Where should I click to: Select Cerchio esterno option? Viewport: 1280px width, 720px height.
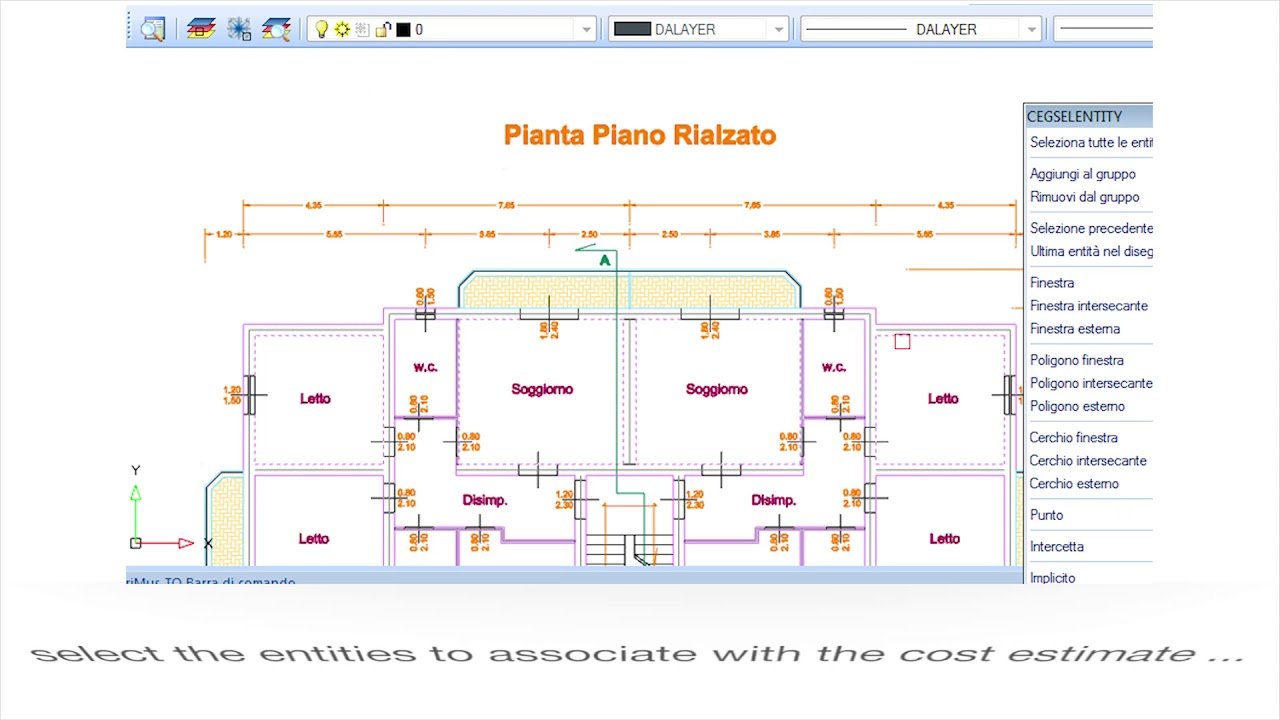[1074, 484]
